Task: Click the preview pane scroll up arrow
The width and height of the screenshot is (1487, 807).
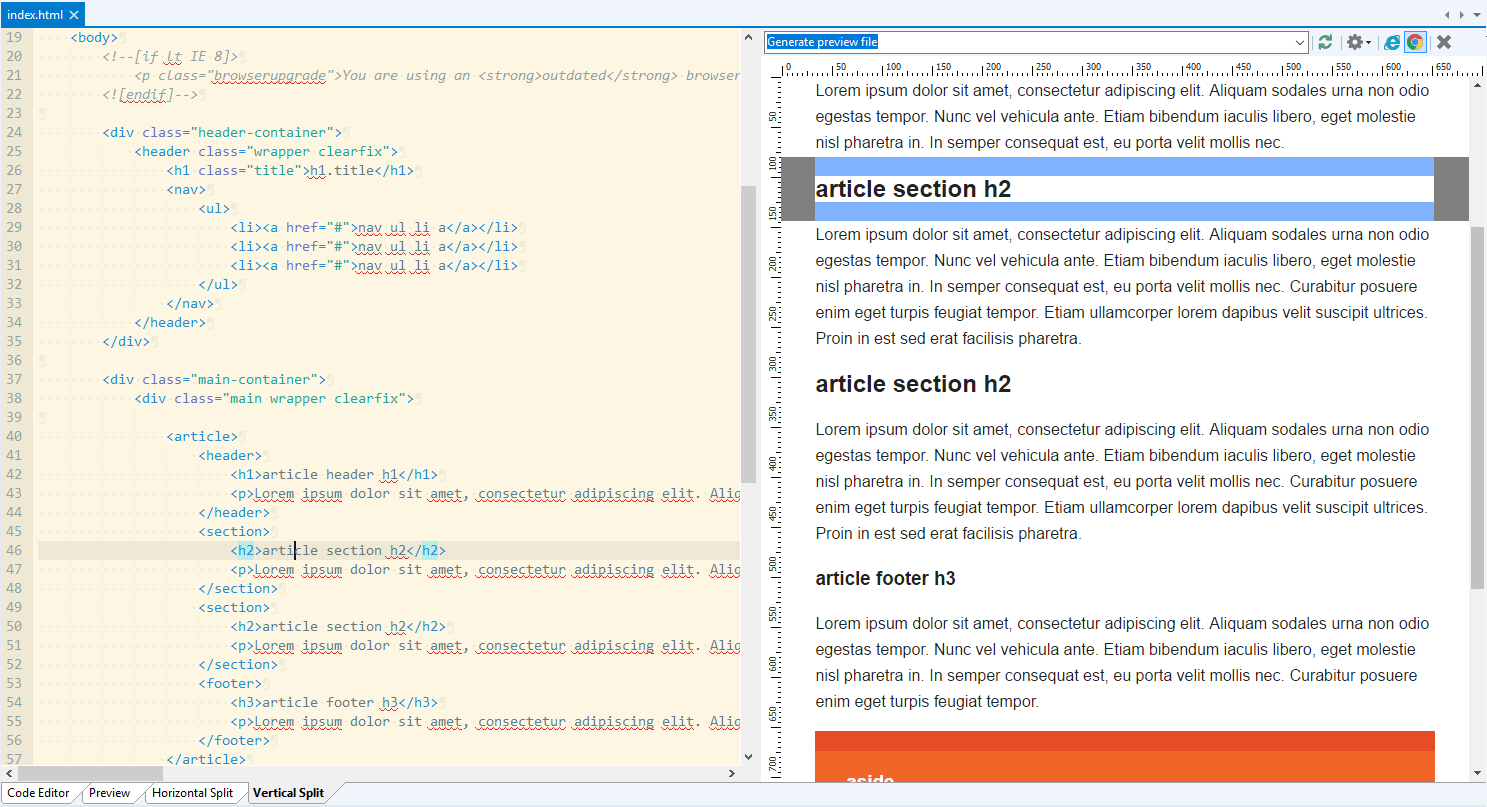Action: coord(1477,85)
